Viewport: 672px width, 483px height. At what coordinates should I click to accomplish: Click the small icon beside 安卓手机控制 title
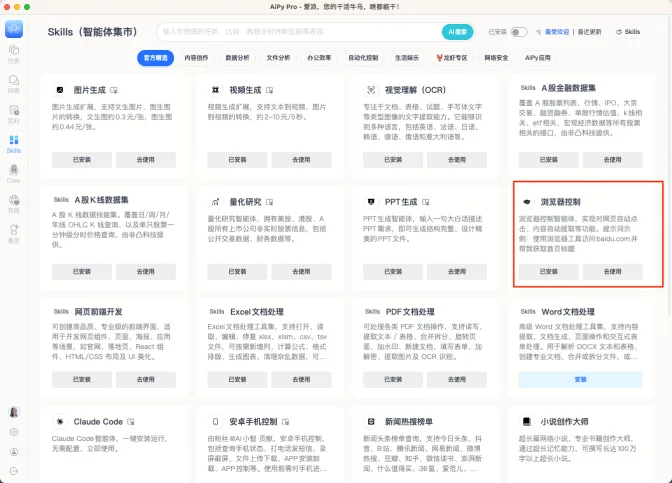(x=285, y=422)
